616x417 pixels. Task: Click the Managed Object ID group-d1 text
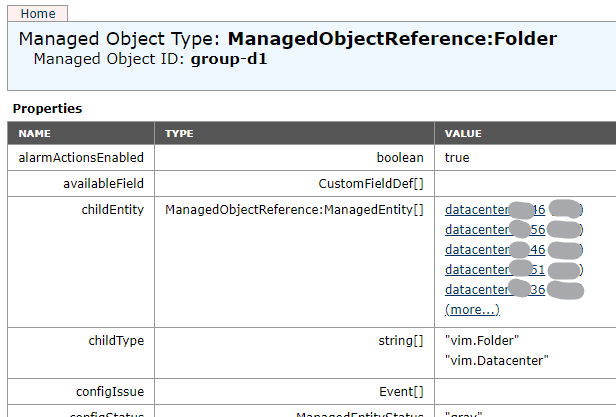[229, 59]
